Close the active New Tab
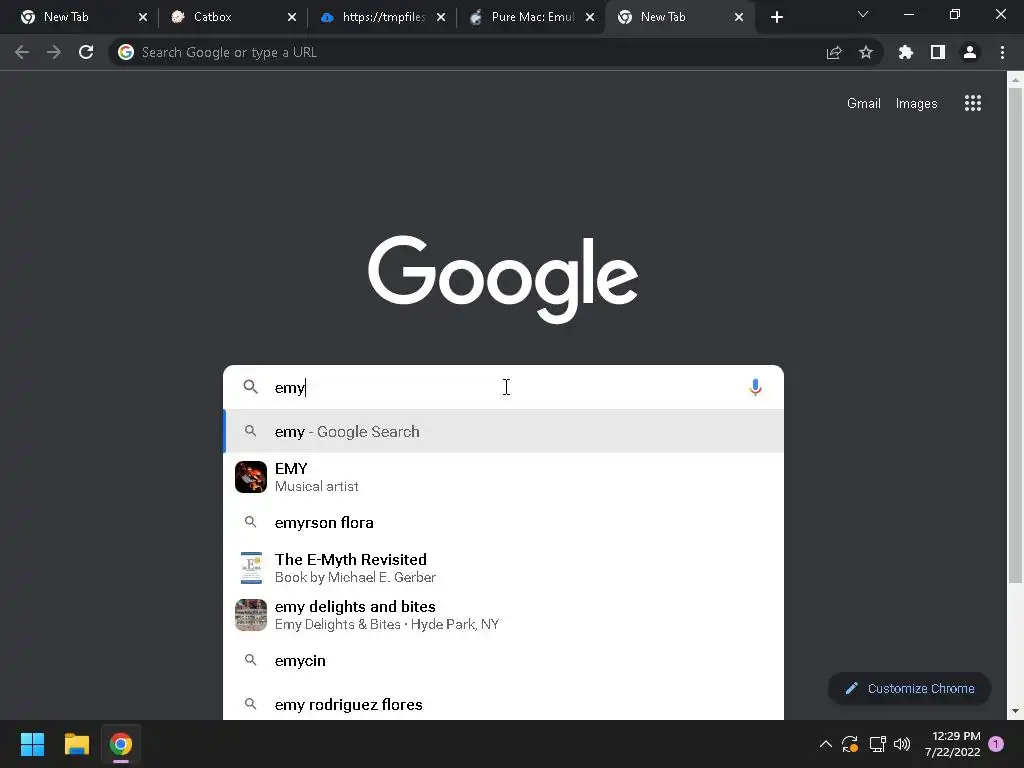The image size is (1024, 768). (x=739, y=17)
